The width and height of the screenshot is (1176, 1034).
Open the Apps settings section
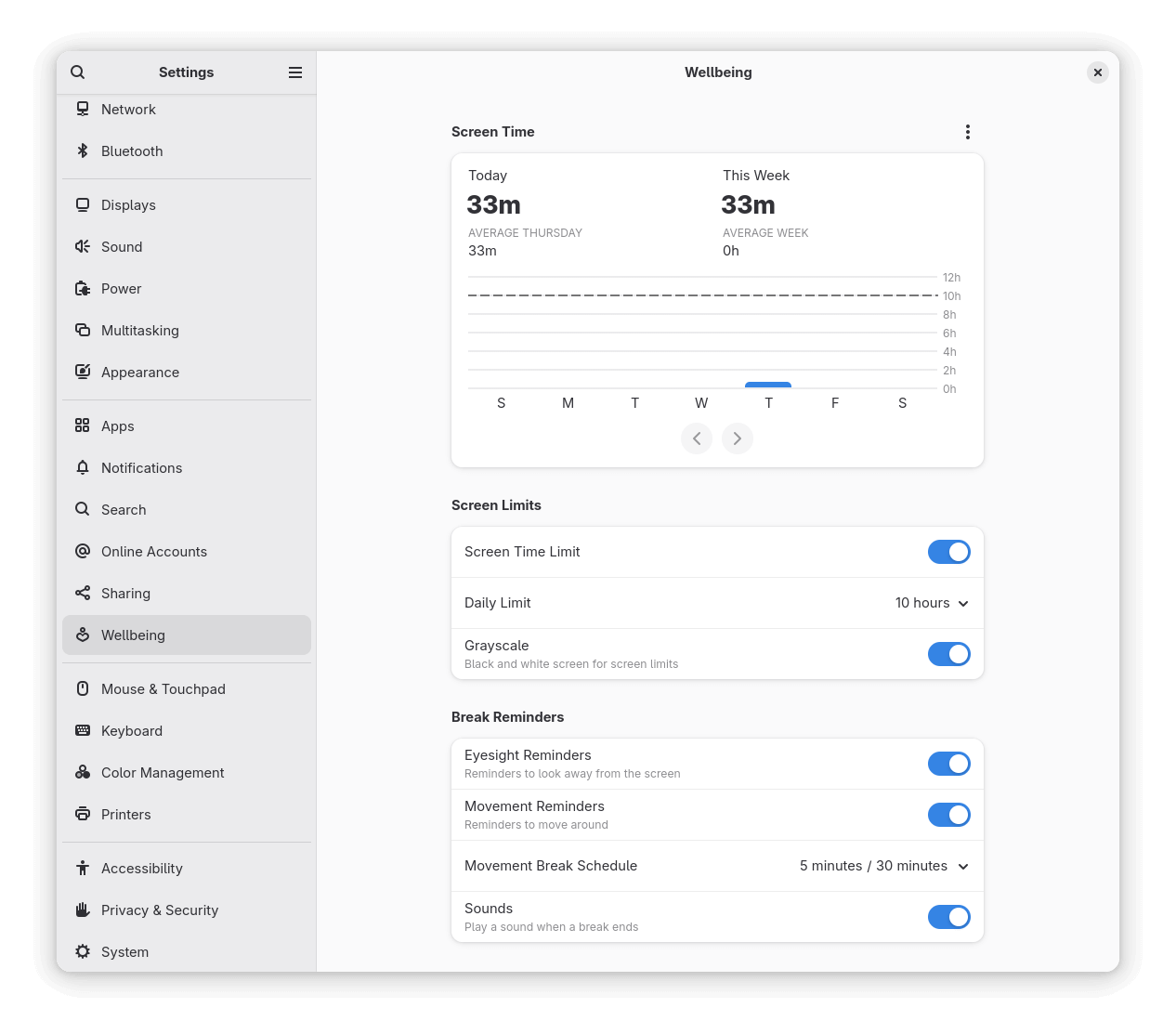pyautogui.click(x=83, y=425)
